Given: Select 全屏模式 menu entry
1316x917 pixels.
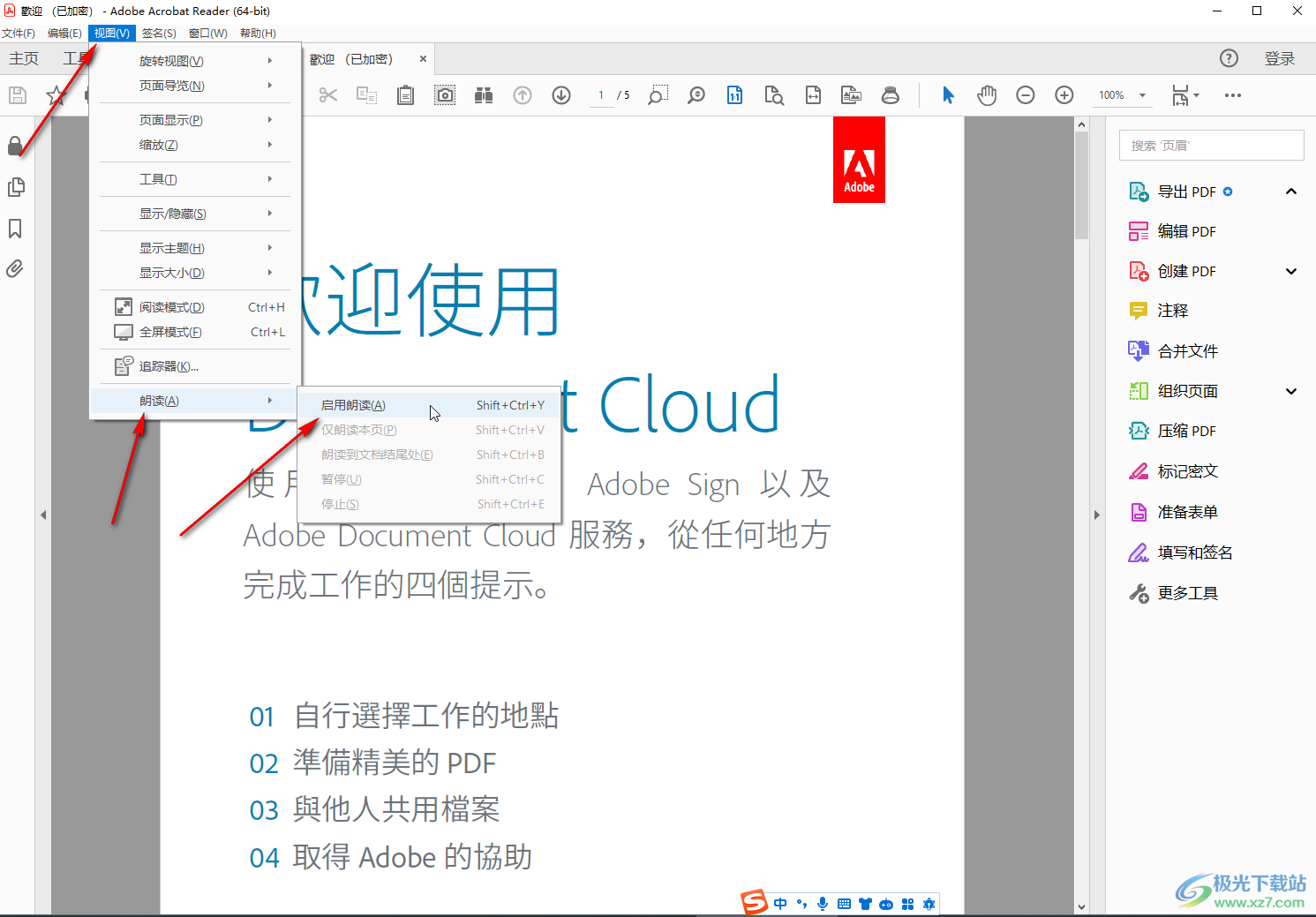Looking at the screenshot, I should (195, 332).
